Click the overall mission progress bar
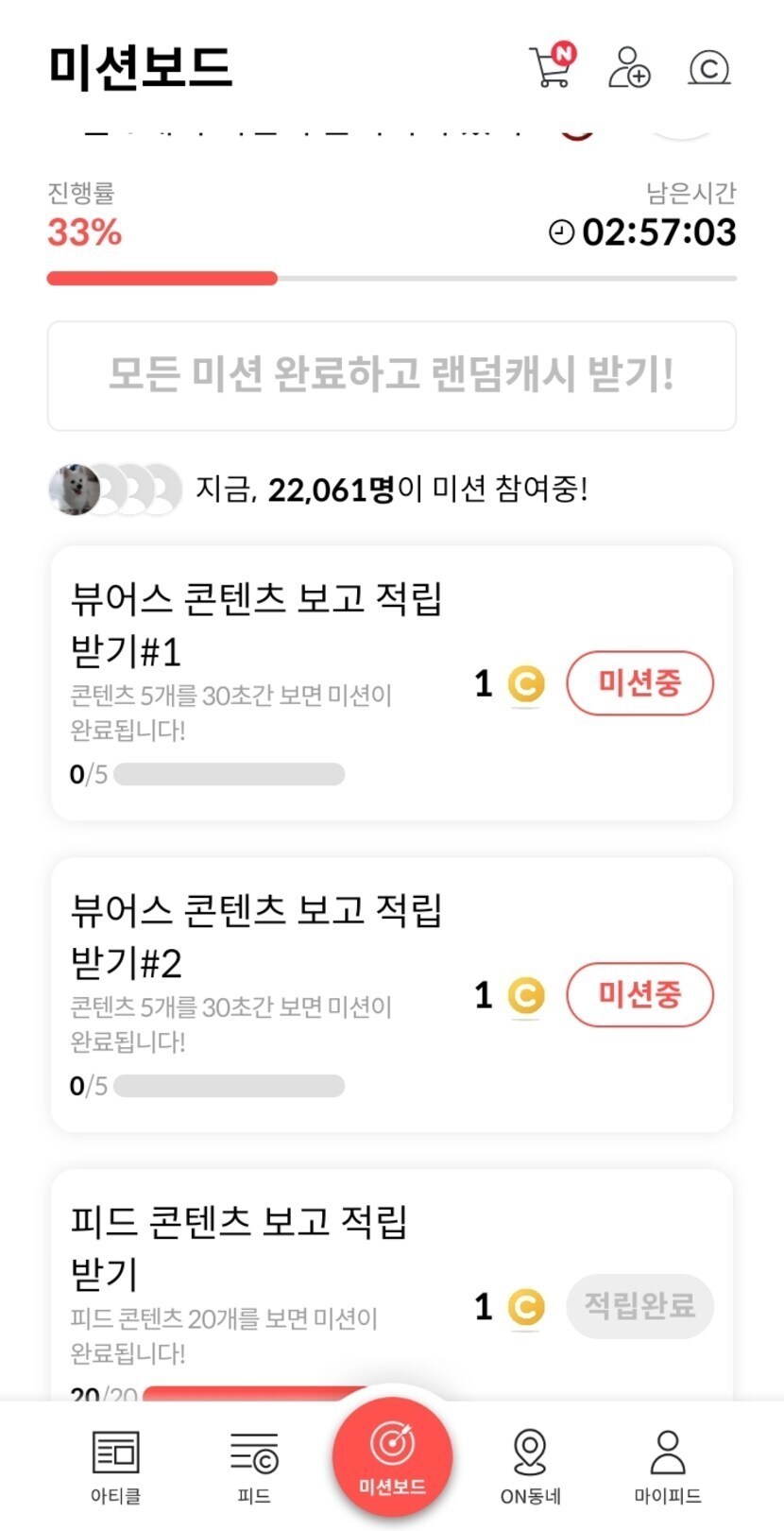This screenshot has width=784, height=1531. click(x=391, y=279)
